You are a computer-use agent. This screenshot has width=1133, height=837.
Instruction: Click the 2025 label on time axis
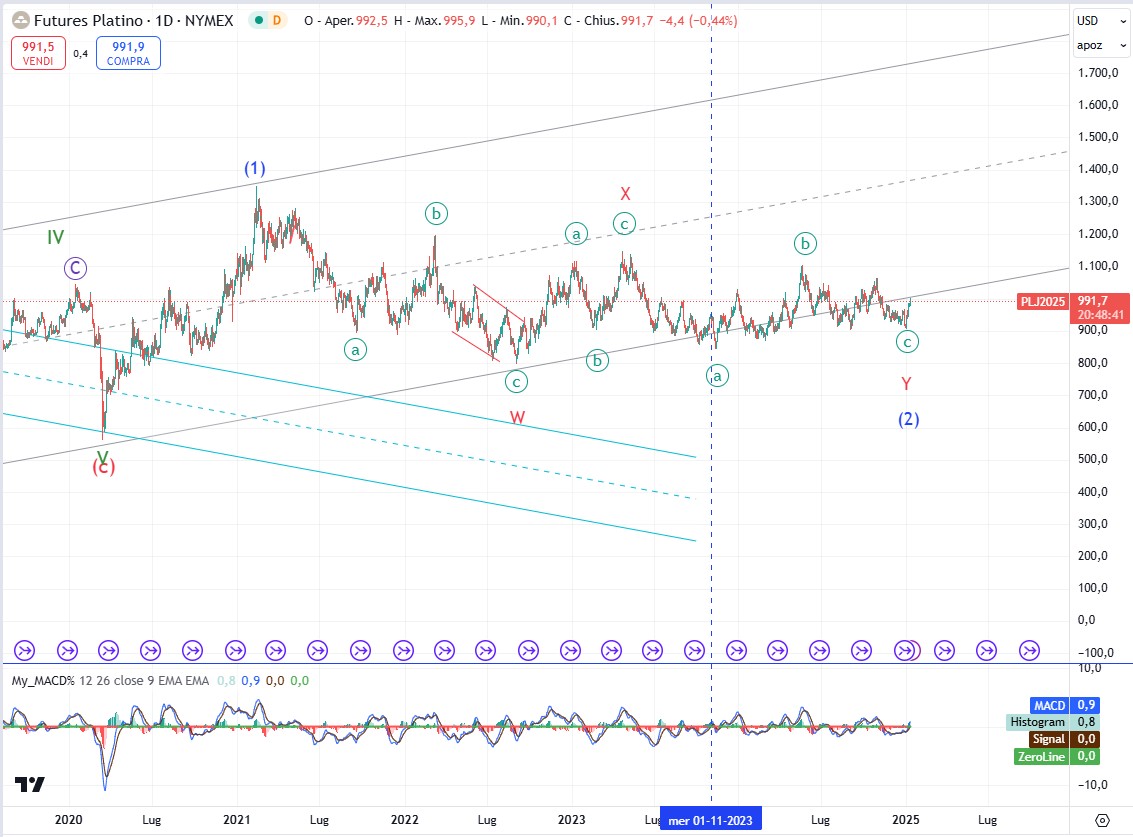905,820
